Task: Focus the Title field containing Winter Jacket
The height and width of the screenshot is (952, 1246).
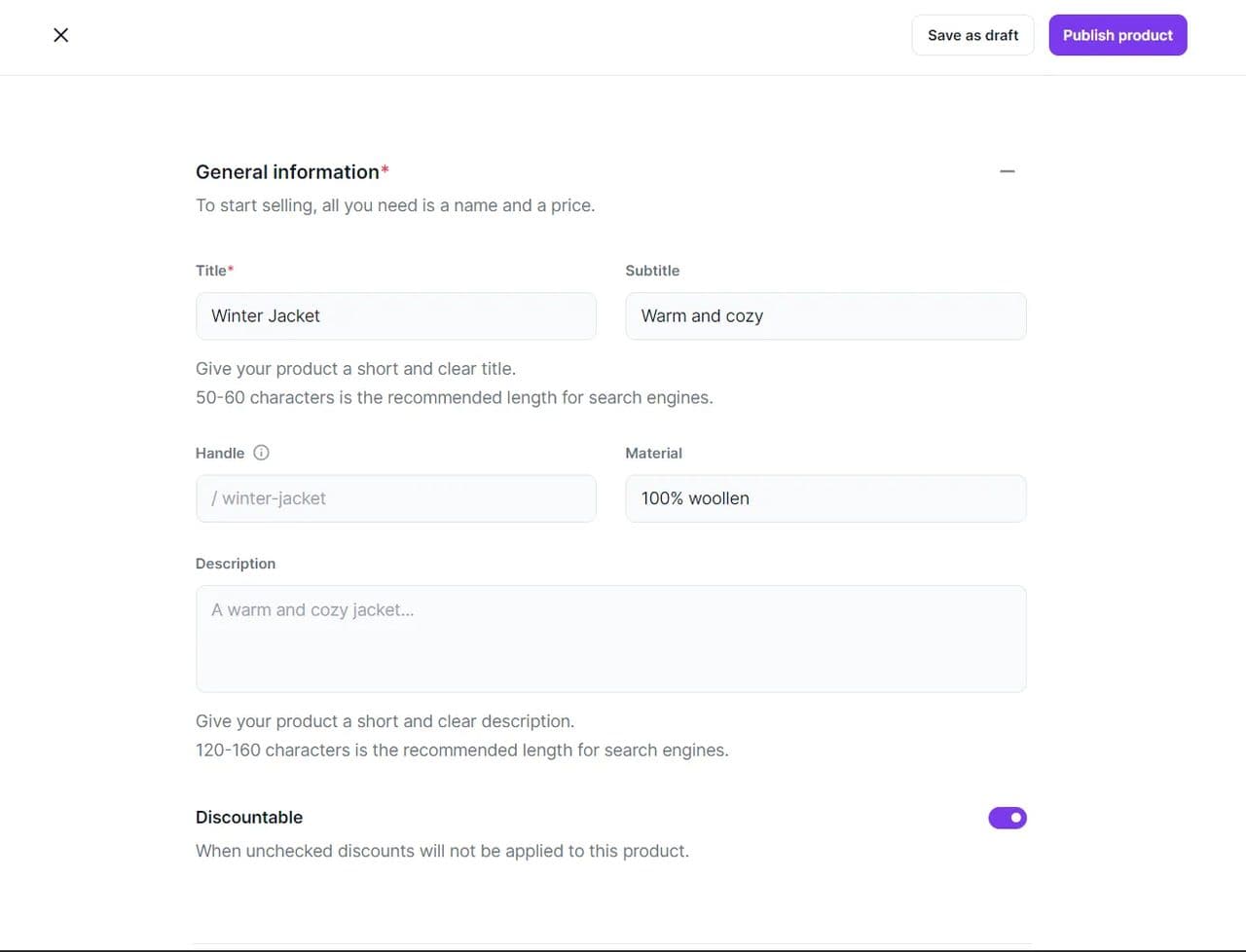Action: (x=396, y=316)
